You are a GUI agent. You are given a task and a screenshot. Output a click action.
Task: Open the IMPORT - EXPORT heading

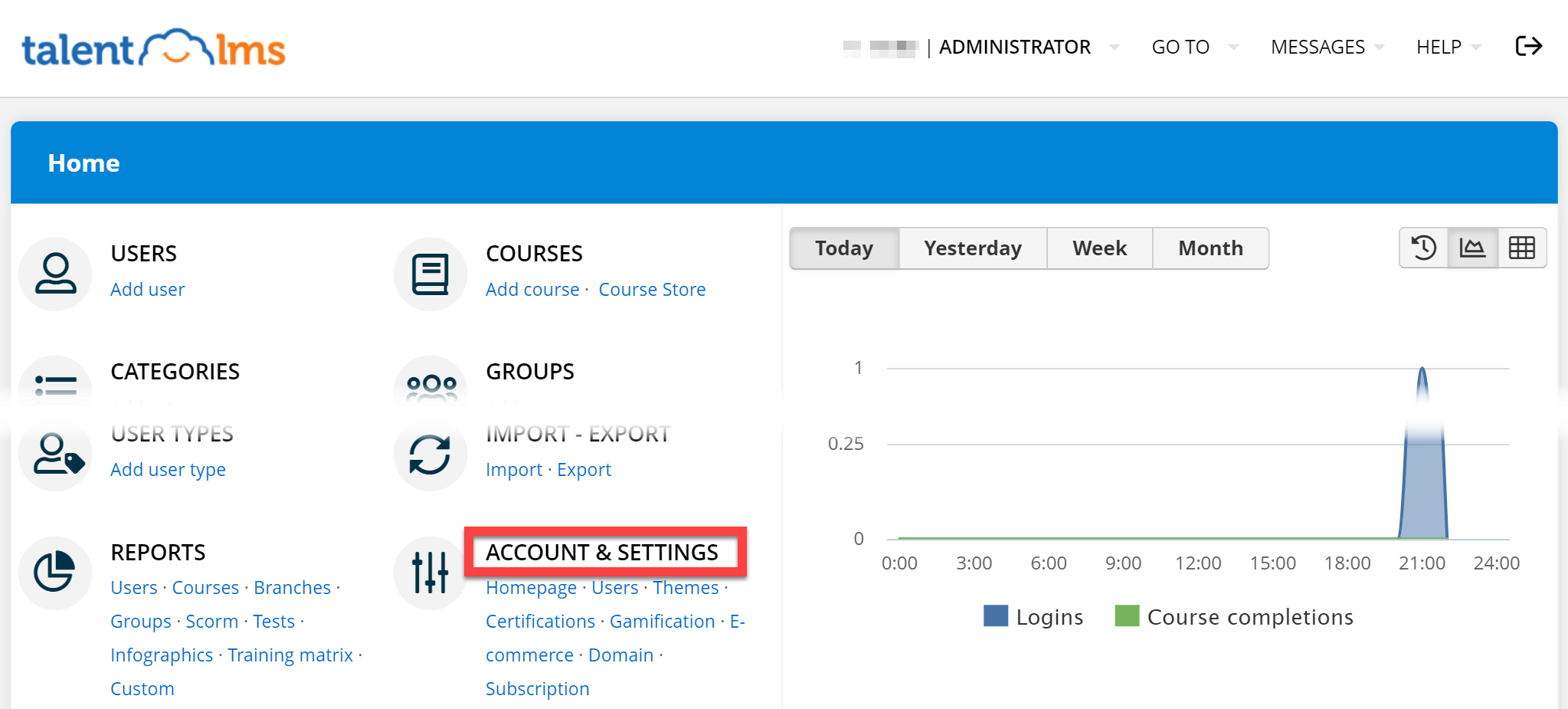(x=578, y=434)
